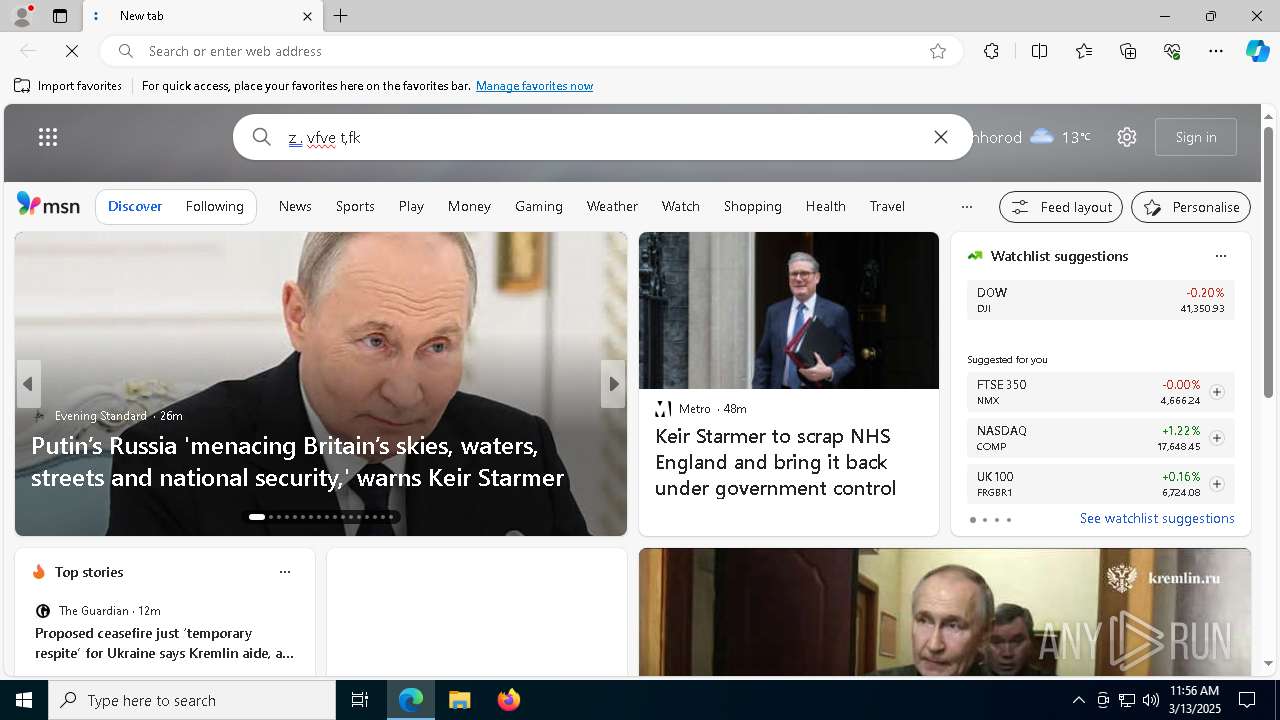Open DOW index row

point(1101,300)
